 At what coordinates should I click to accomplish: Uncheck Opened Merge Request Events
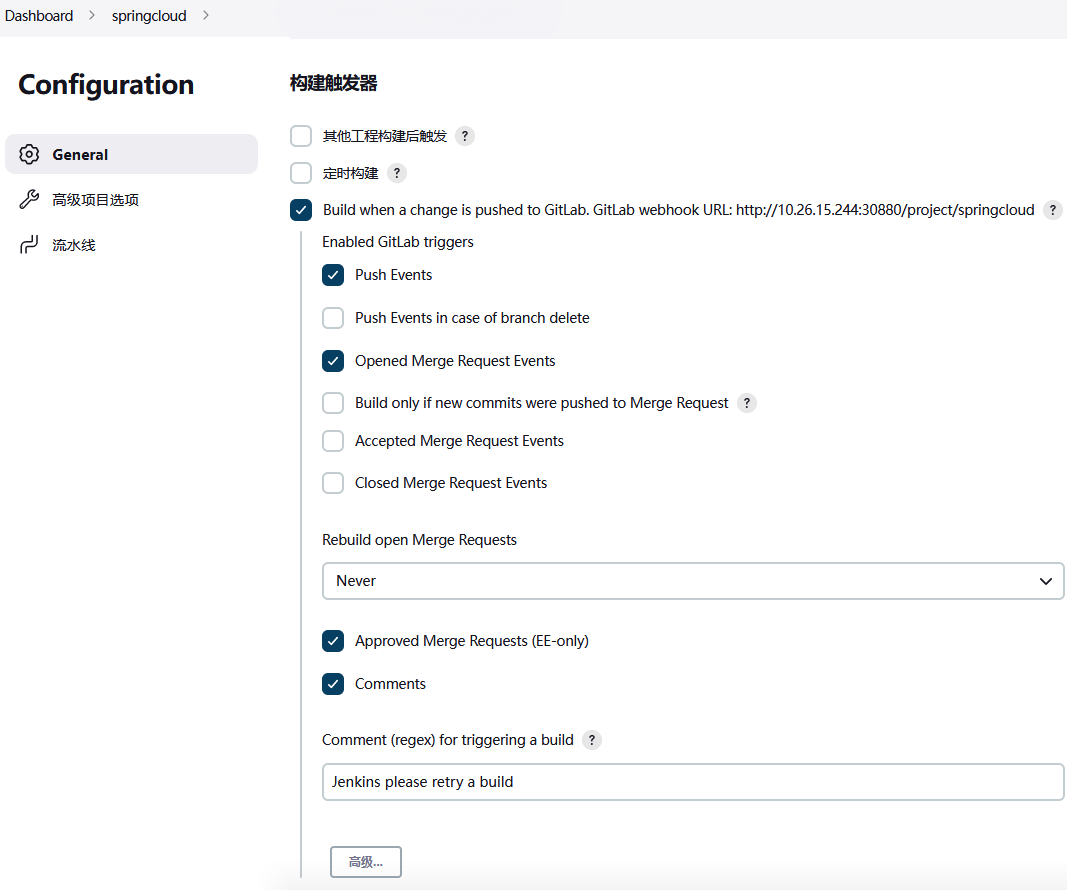coord(333,361)
